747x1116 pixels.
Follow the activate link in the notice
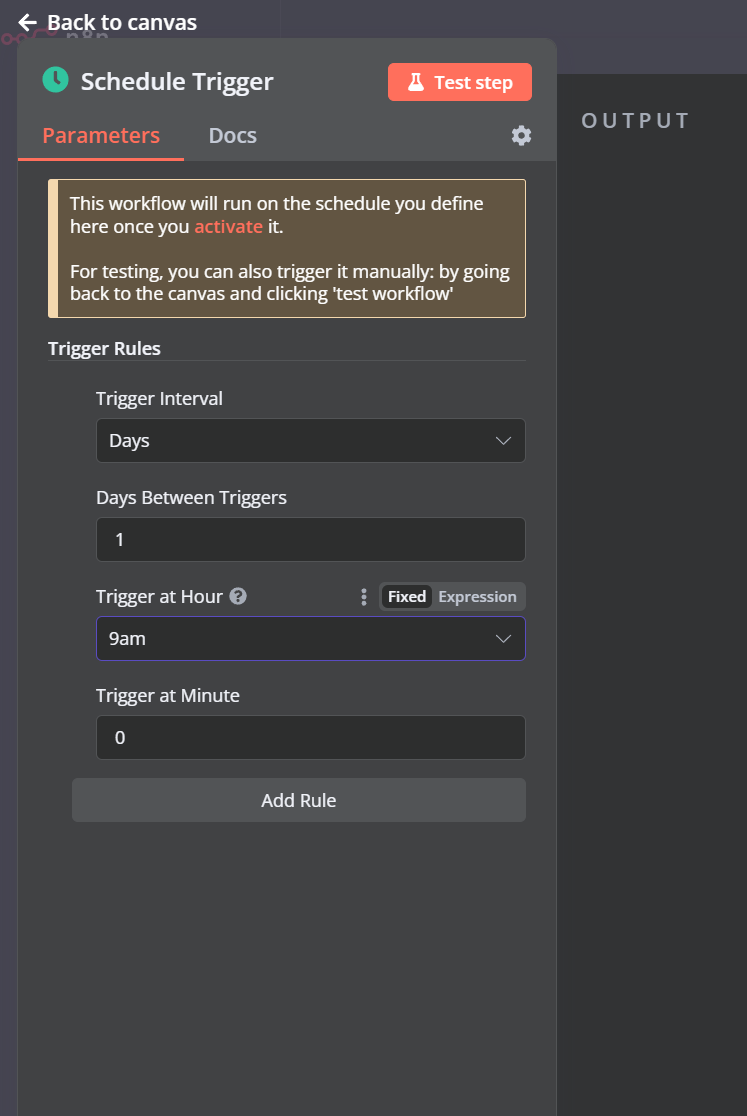[228, 227]
